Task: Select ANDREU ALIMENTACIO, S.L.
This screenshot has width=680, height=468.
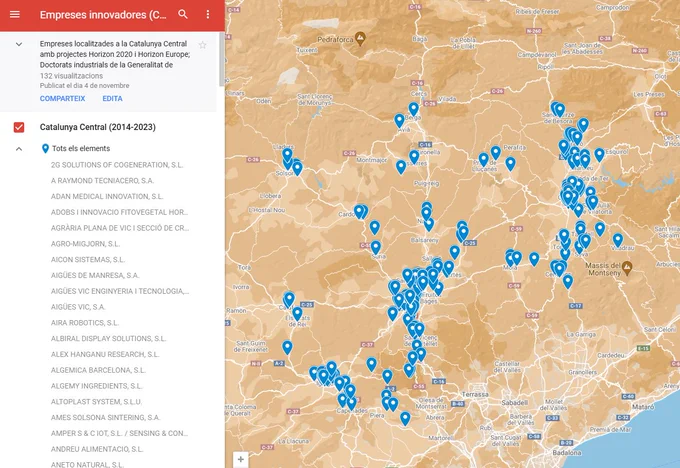Action: point(97,449)
